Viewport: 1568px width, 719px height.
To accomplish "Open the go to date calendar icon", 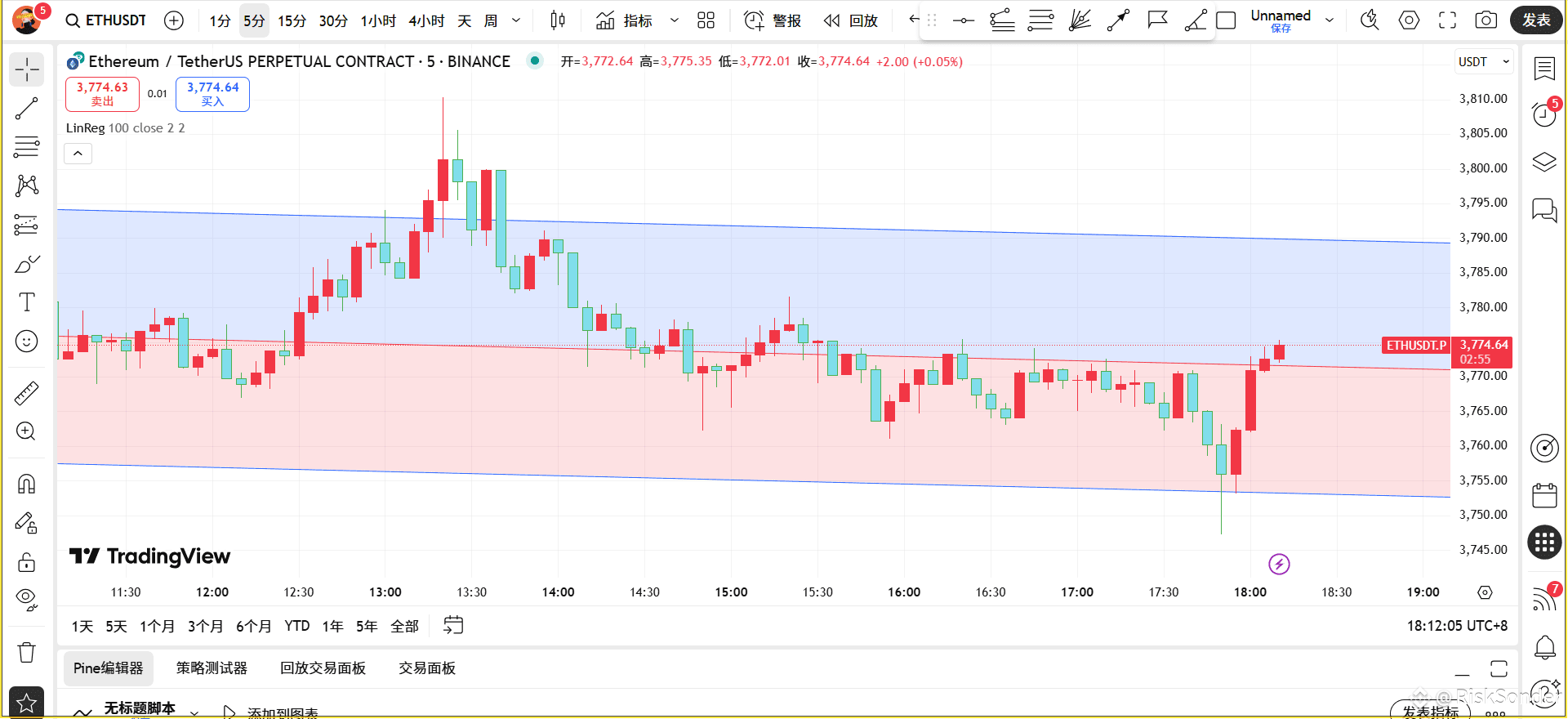I will 453,625.
